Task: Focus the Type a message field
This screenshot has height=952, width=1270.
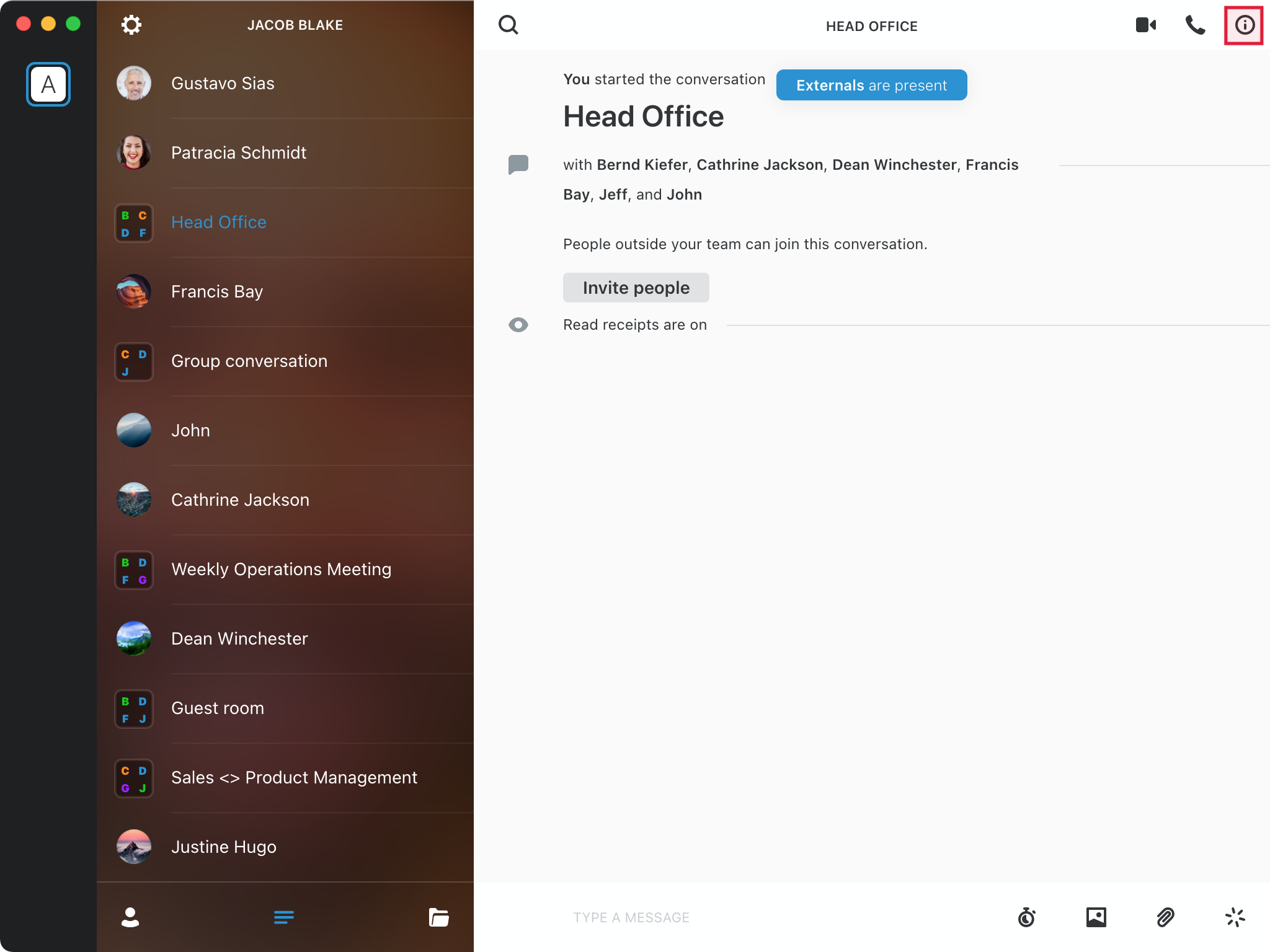Action: 781,917
